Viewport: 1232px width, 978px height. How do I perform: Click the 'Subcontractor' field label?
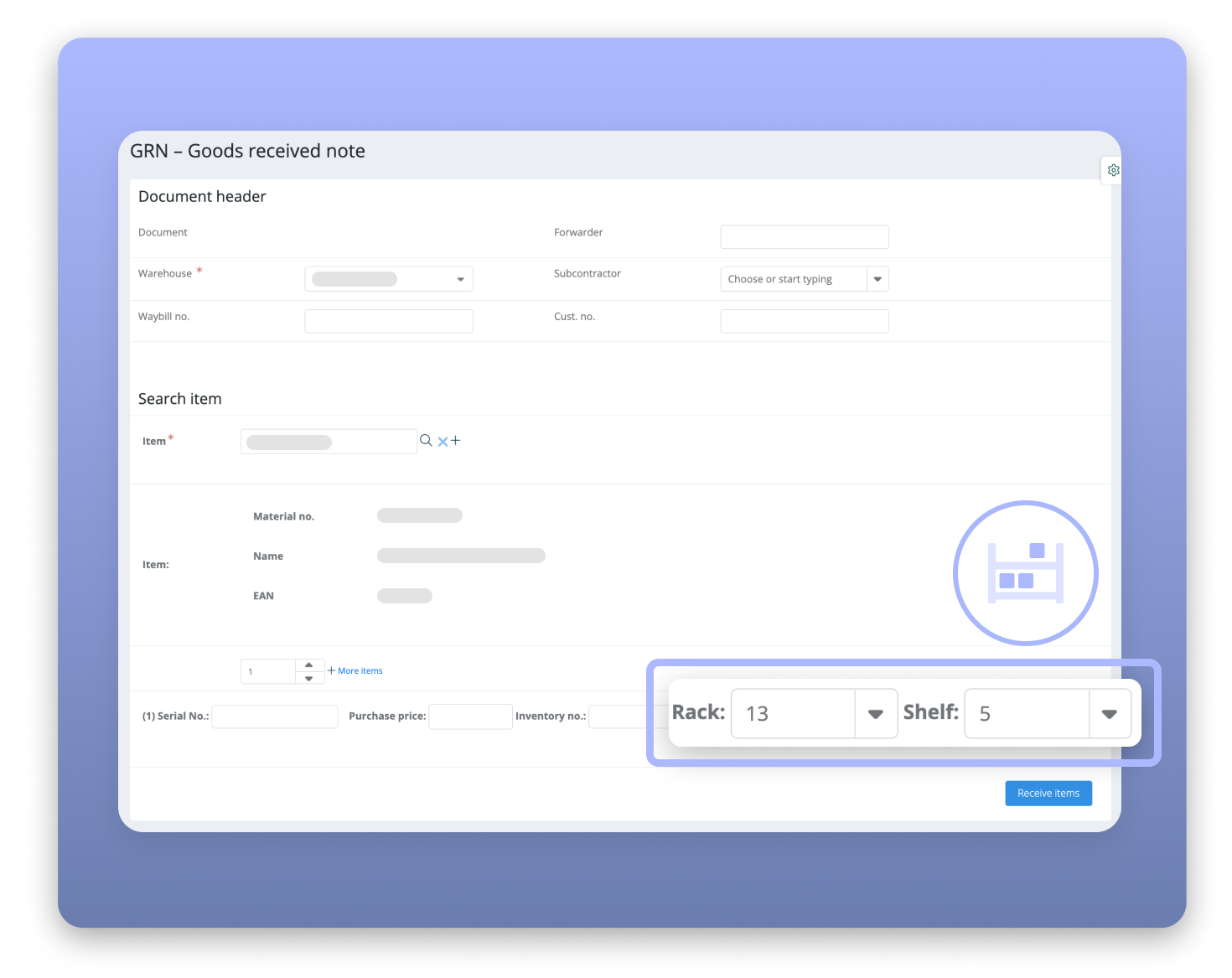(588, 273)
